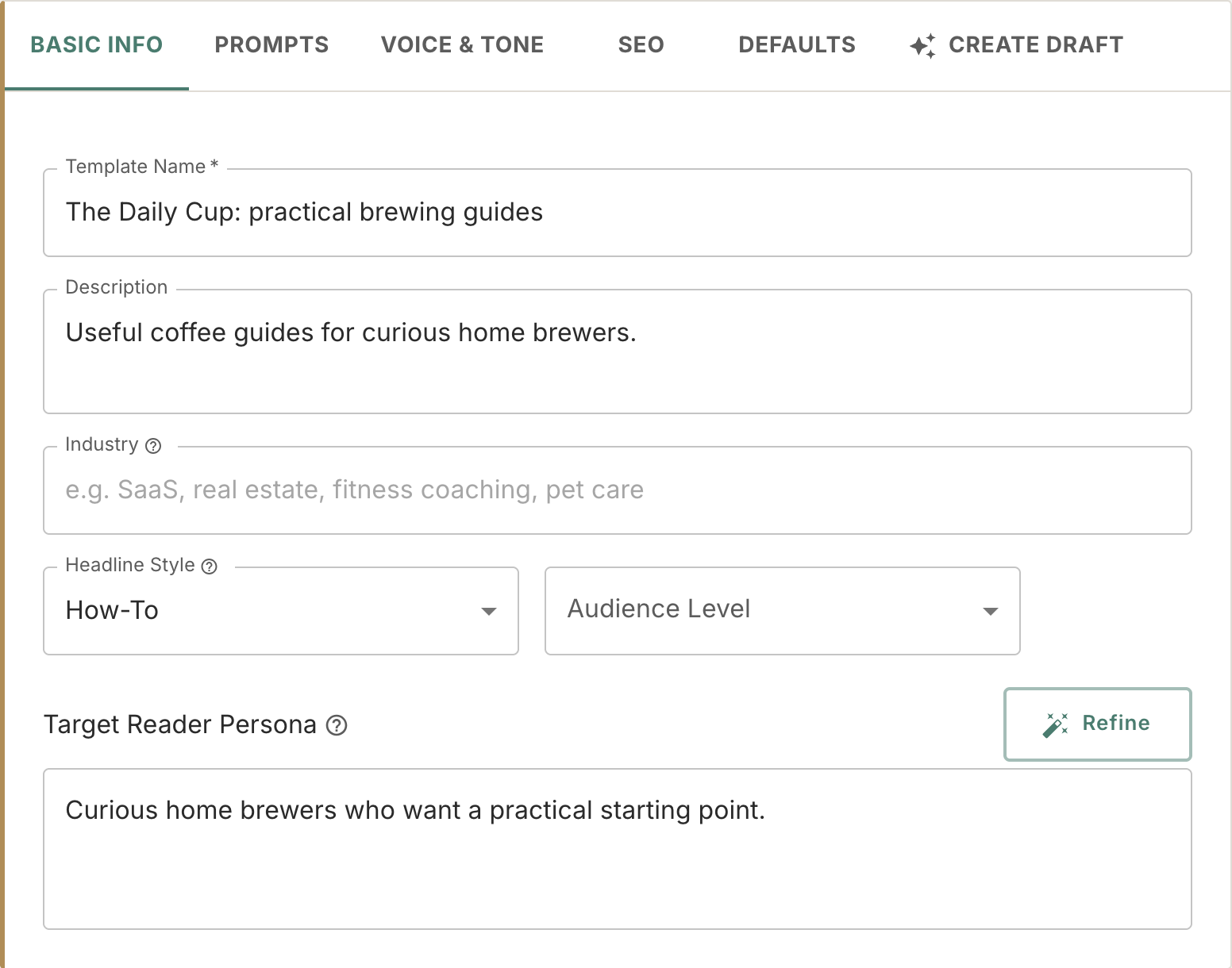This screenshot has width=1232, height=968.
Task: Switch to the Prompts tab
Action: click(x=271, y=45)
